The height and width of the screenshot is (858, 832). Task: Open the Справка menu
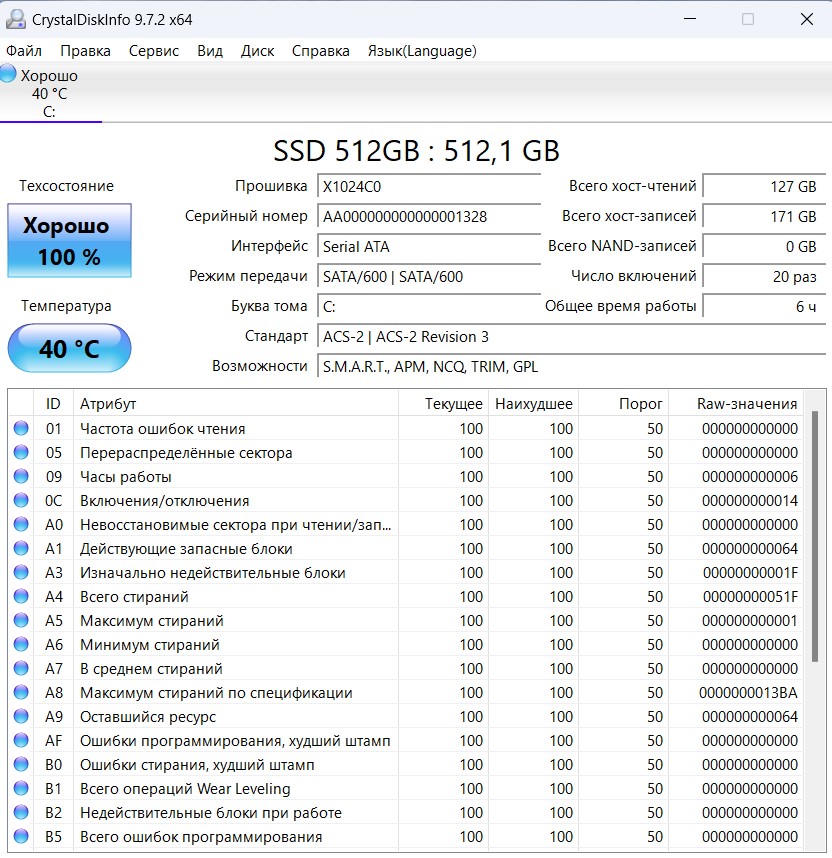(x=320, y=50)
